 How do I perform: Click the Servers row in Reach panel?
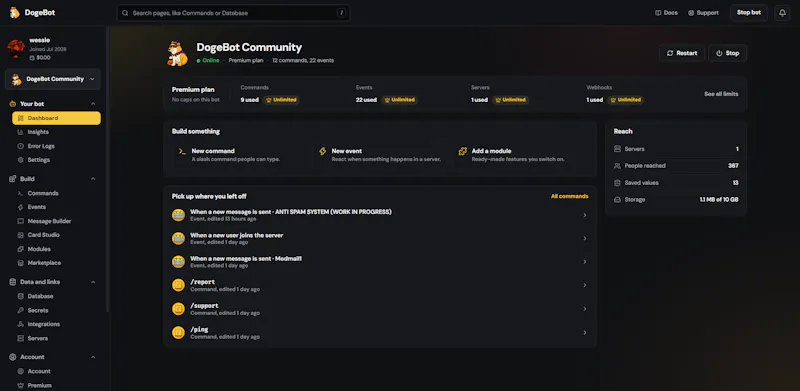[676, 149]
